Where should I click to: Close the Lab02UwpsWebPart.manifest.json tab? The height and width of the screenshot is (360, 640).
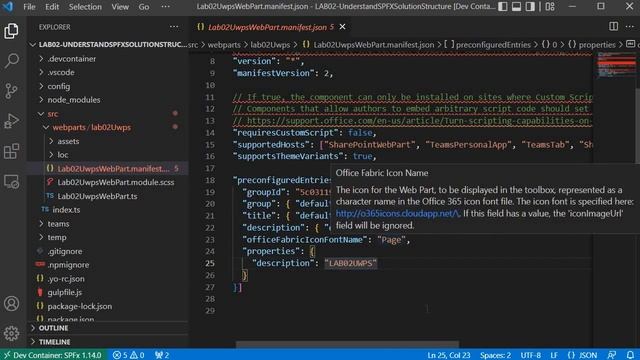coord(342,27)
